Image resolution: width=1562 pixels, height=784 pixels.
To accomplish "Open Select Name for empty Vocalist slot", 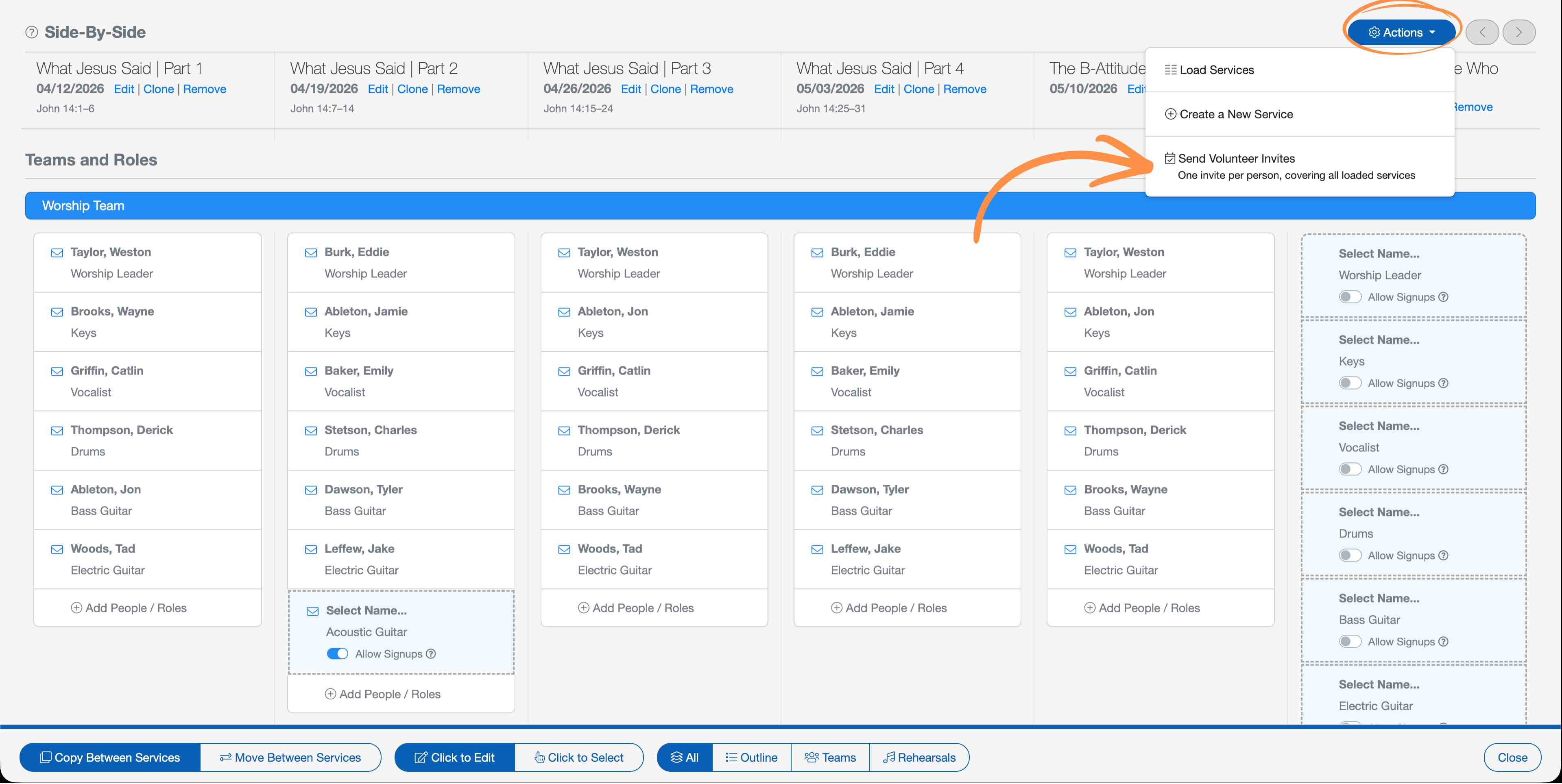I will (x=1378, y=426).
